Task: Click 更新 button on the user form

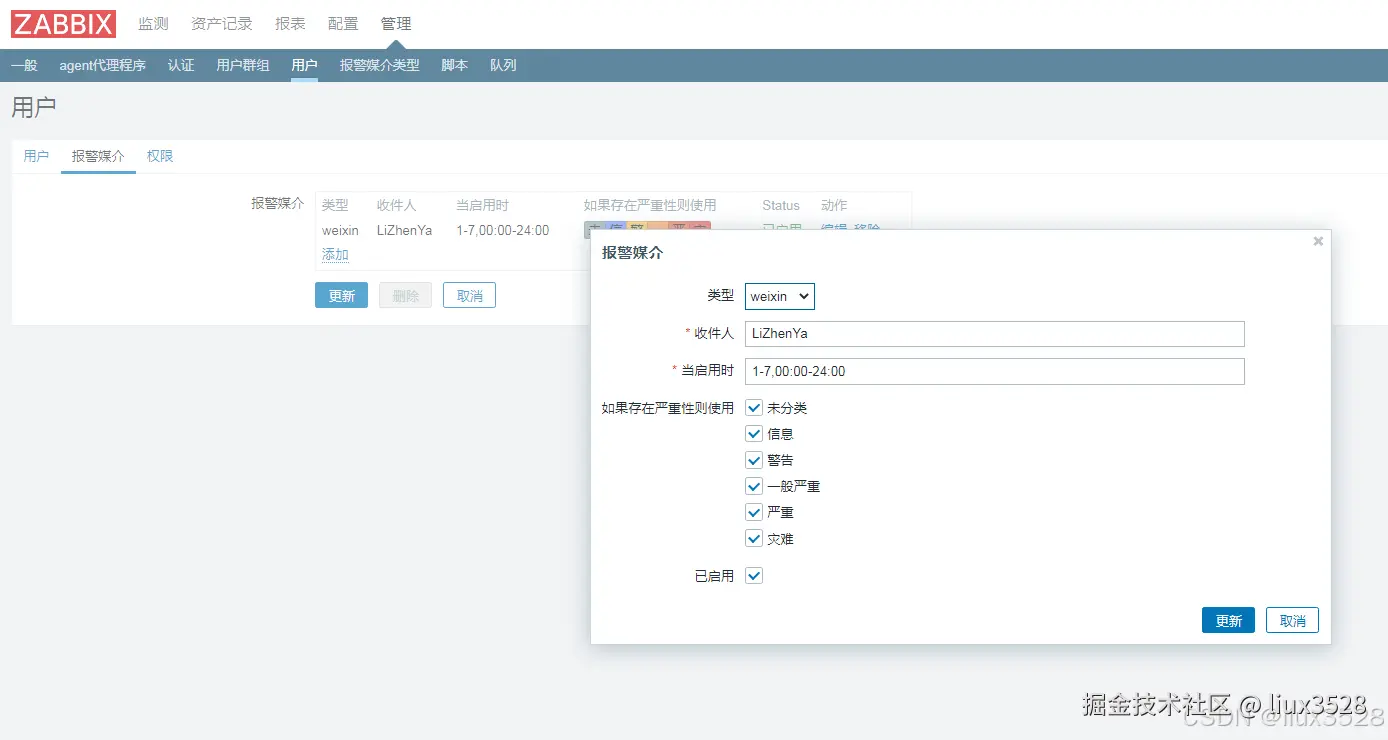Action: click(x=341, y=295)
